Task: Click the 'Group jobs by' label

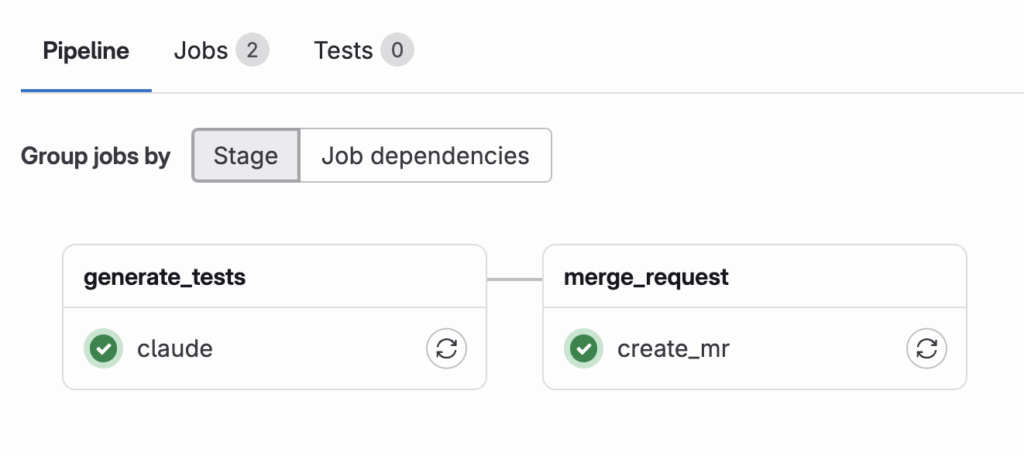Action: pos(96,156)
